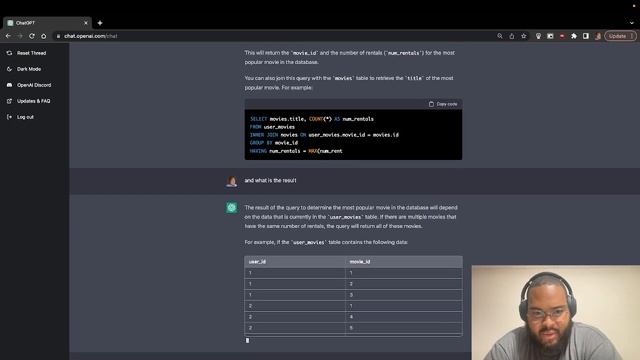The width and height of the screenshot is (640, 360).
Task: Copy code from the SQL code block
Action: pos(443,104)
